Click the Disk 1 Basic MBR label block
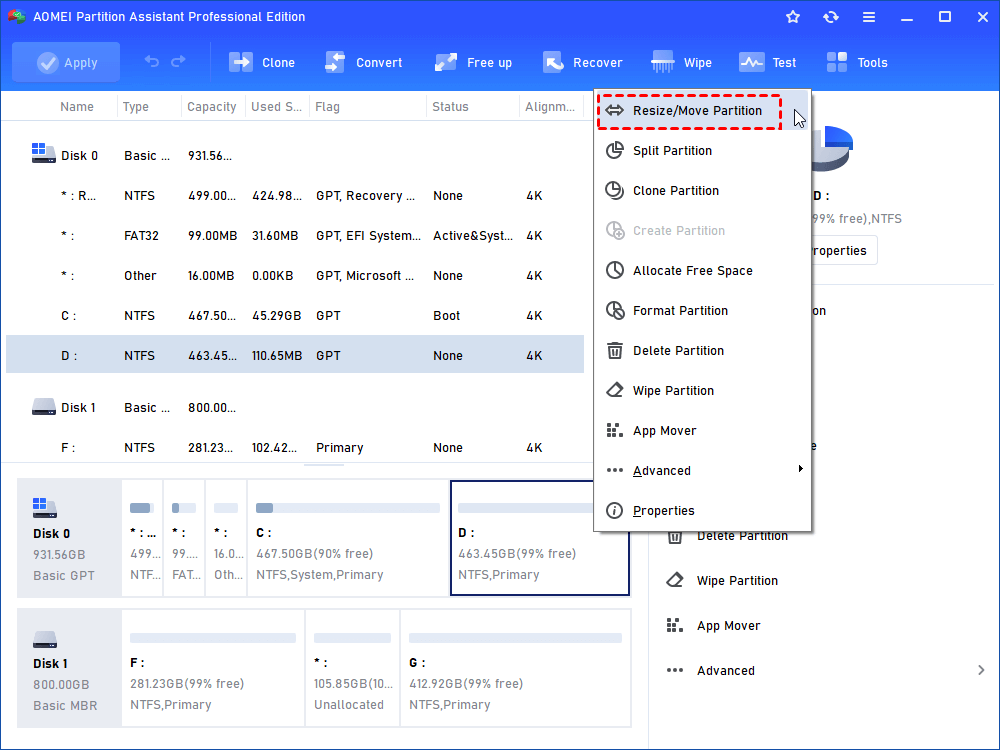This screenshot has height=750, width=1000. [69, 669]
